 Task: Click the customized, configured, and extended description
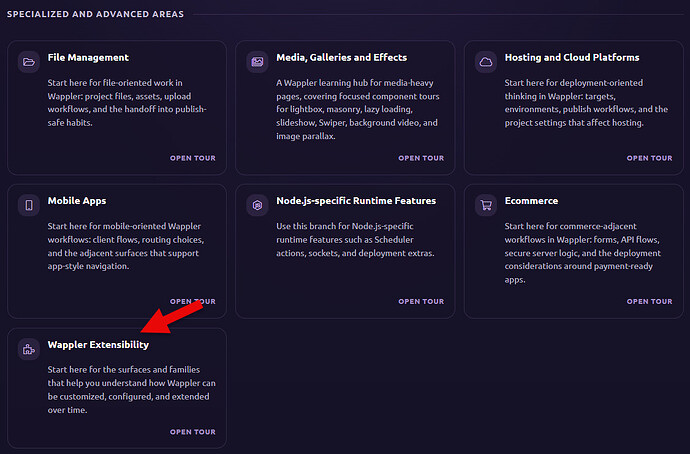[x=132, y=390]
